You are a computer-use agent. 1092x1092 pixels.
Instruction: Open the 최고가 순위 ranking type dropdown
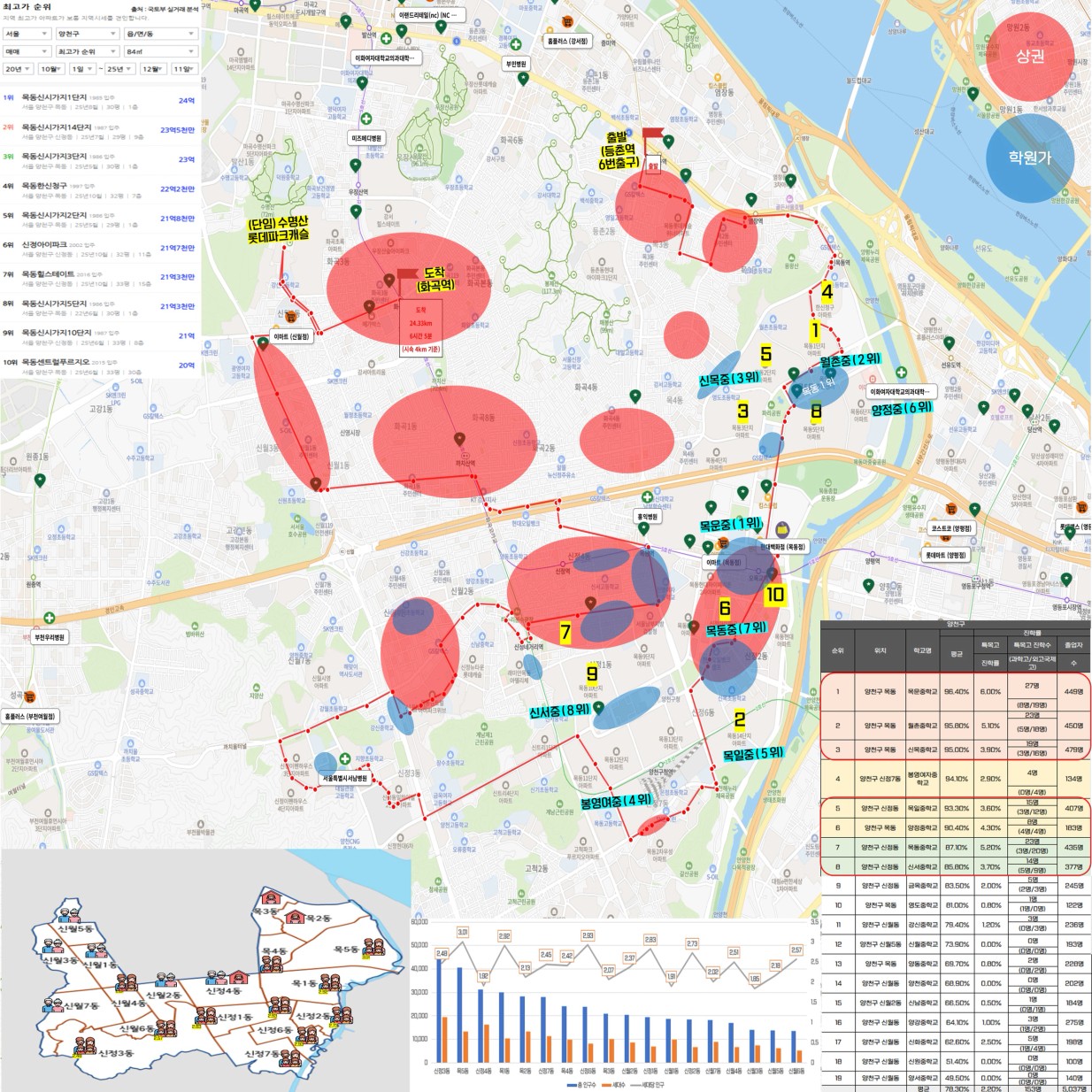coord(87,51)
